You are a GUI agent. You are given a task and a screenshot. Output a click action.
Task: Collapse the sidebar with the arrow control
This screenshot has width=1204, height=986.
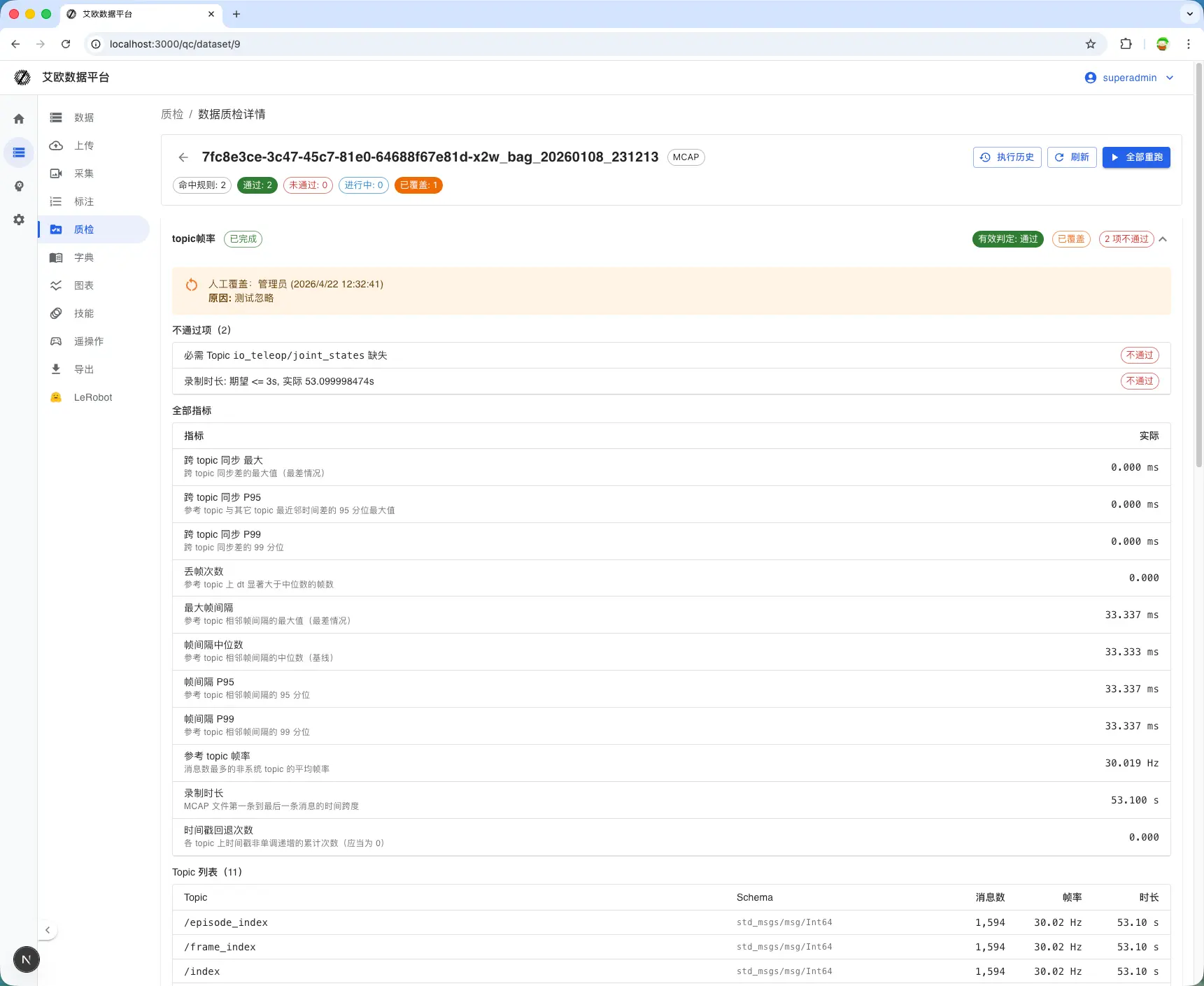pyautogui.click(x=47, y=930)
